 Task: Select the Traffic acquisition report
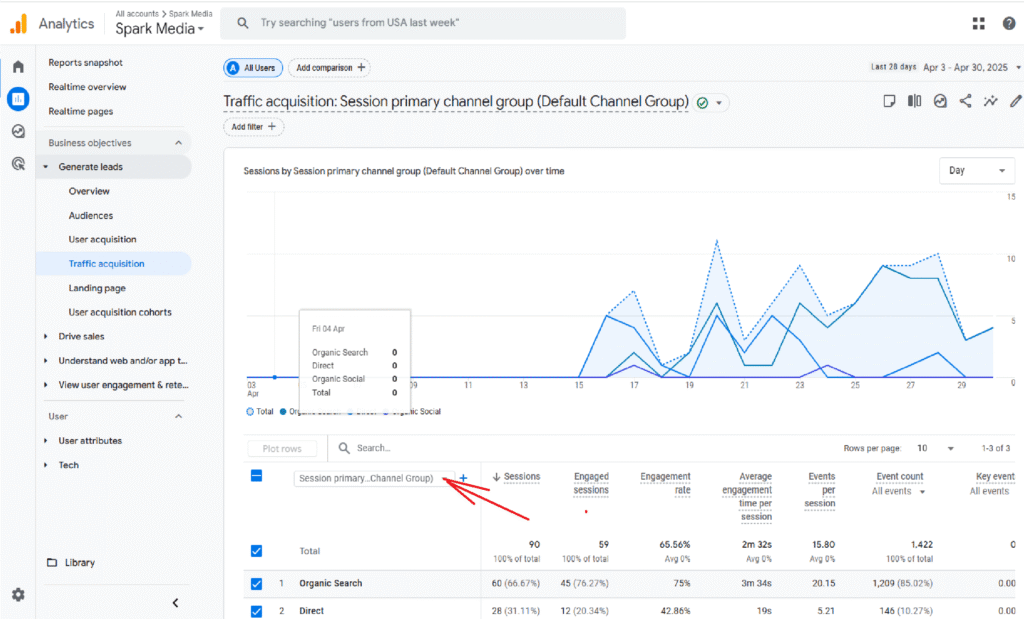pos(114,264)
